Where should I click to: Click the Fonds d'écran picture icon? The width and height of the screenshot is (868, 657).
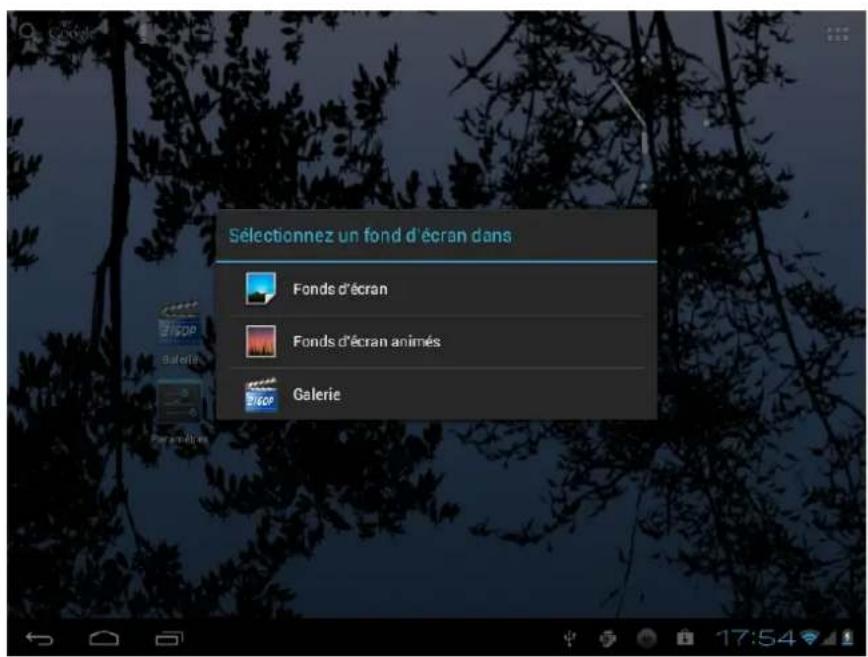tap(260, 288)
